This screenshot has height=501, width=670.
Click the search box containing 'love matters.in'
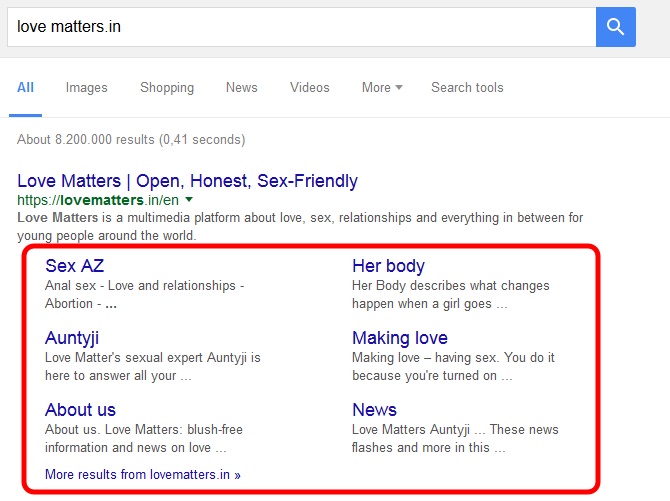point(302,27)
